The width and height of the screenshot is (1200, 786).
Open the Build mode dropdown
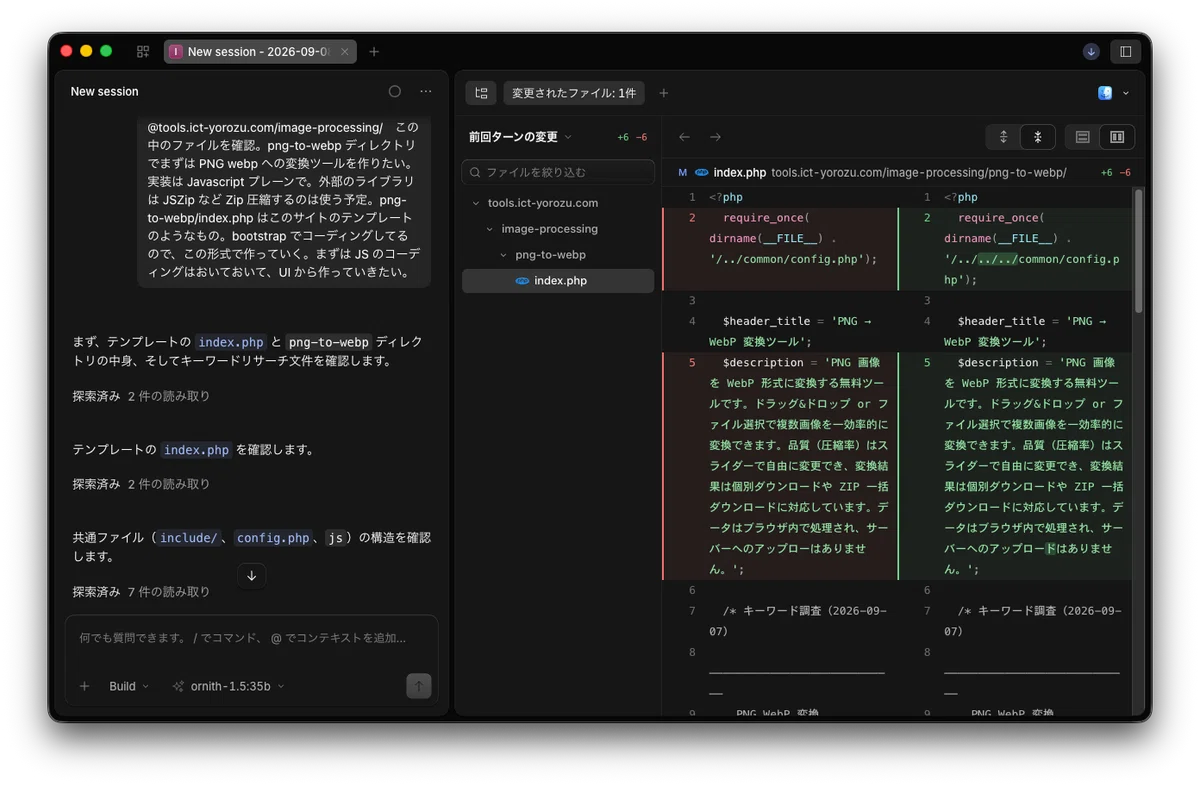[129, 686]
